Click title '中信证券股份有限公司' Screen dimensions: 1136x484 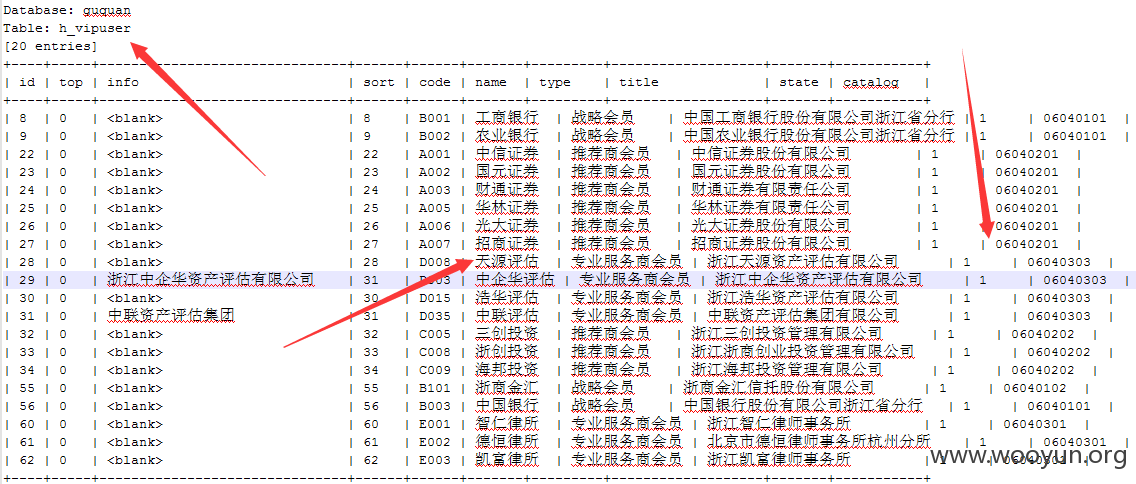pyautogui.click(x=771, y=154)
